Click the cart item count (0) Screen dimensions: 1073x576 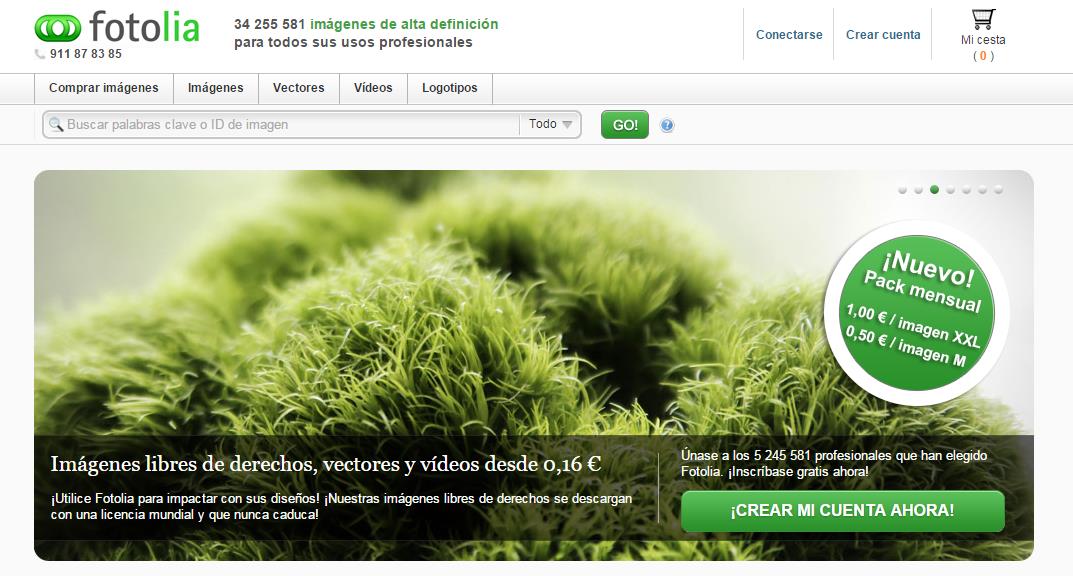point(983,56)
